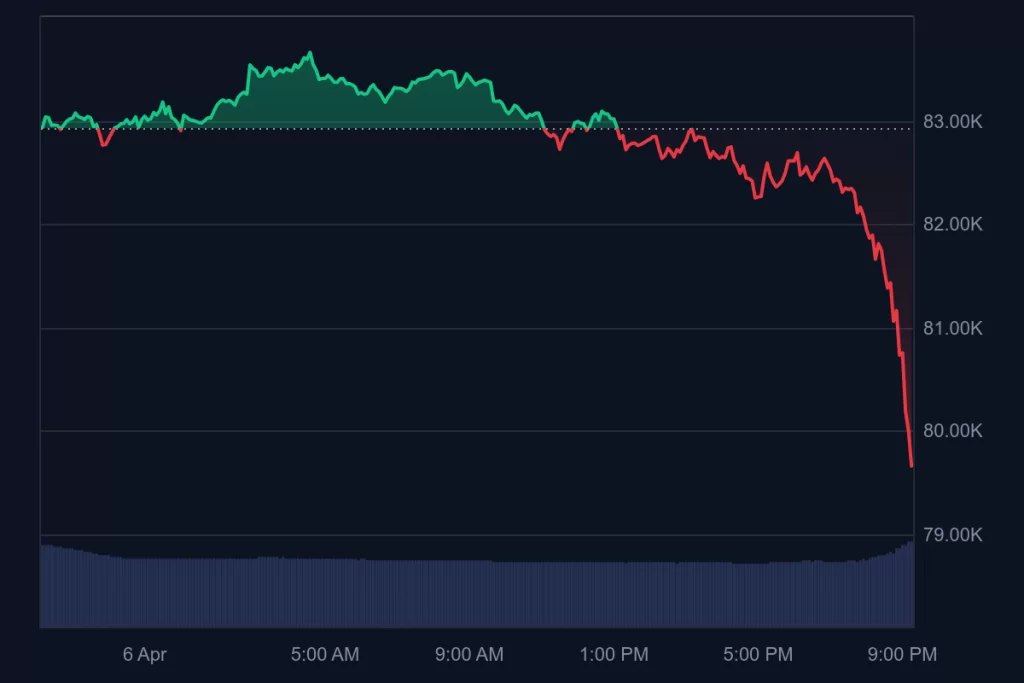The height and width of the screenshot is (683, 1024).
Task: Select the 1:00 PM time label
Action: point(614,655)
